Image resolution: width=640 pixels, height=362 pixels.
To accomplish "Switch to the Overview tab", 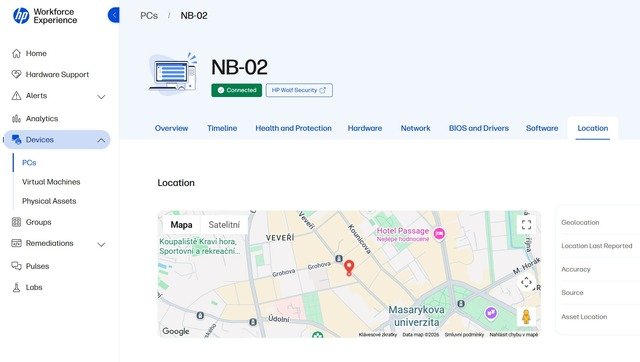I will tap(171, 128).
